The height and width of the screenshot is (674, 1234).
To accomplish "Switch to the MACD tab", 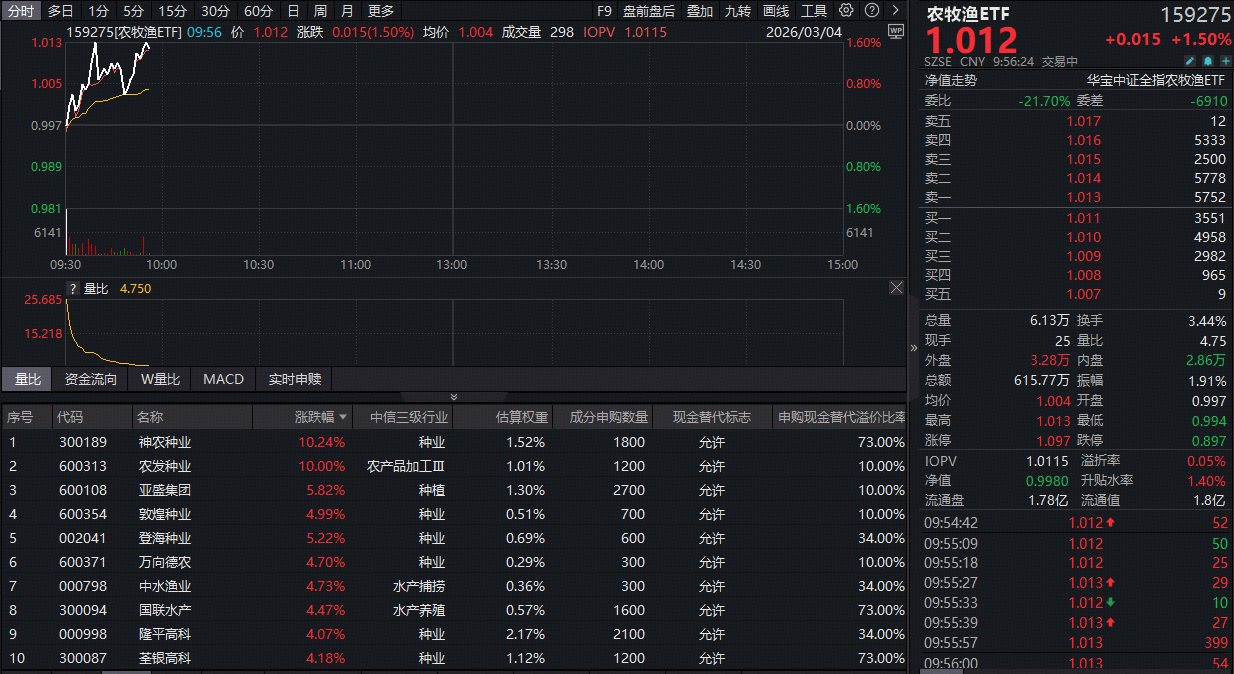I will click(222, 379).
